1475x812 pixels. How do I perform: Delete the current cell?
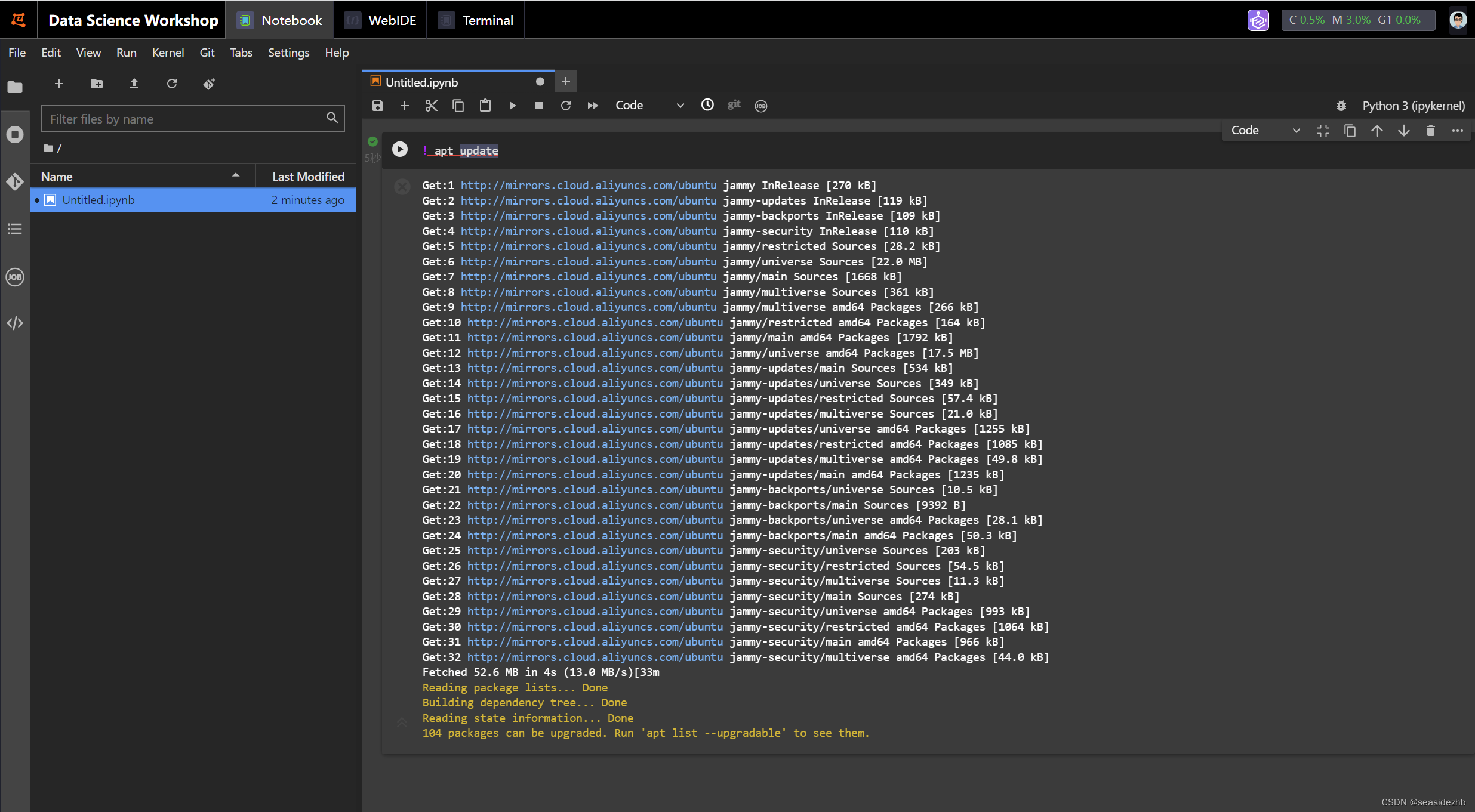(x=1431, y=130)
